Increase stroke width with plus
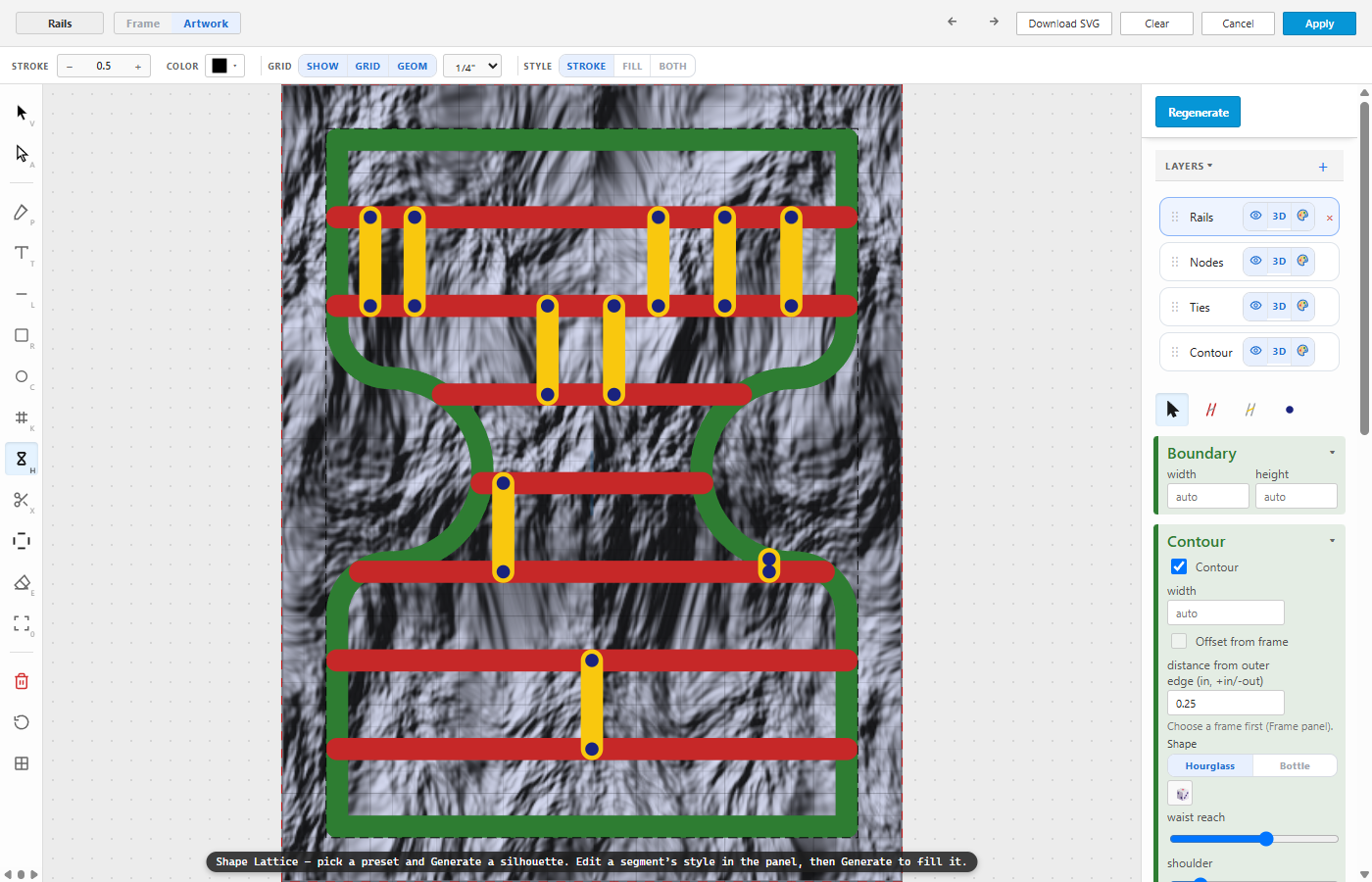Image resolution: width=1372 pixels, height=882 pixels. tap(138, 67)
